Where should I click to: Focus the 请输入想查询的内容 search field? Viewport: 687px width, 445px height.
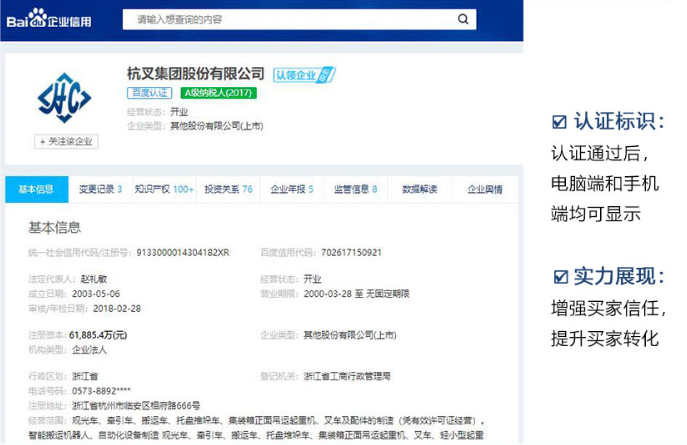(x=299, y=19)
